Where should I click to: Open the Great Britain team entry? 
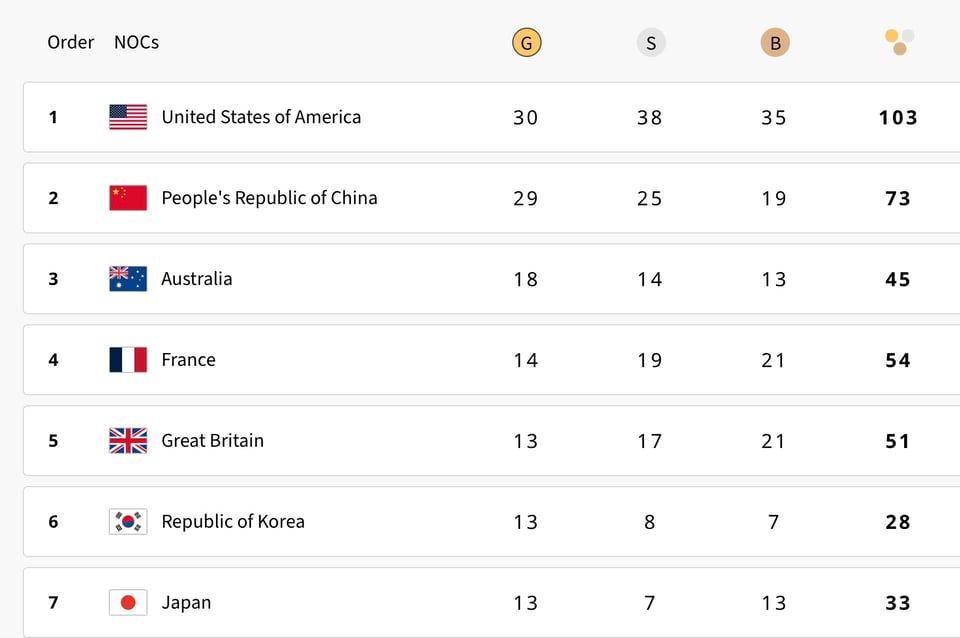213,441
